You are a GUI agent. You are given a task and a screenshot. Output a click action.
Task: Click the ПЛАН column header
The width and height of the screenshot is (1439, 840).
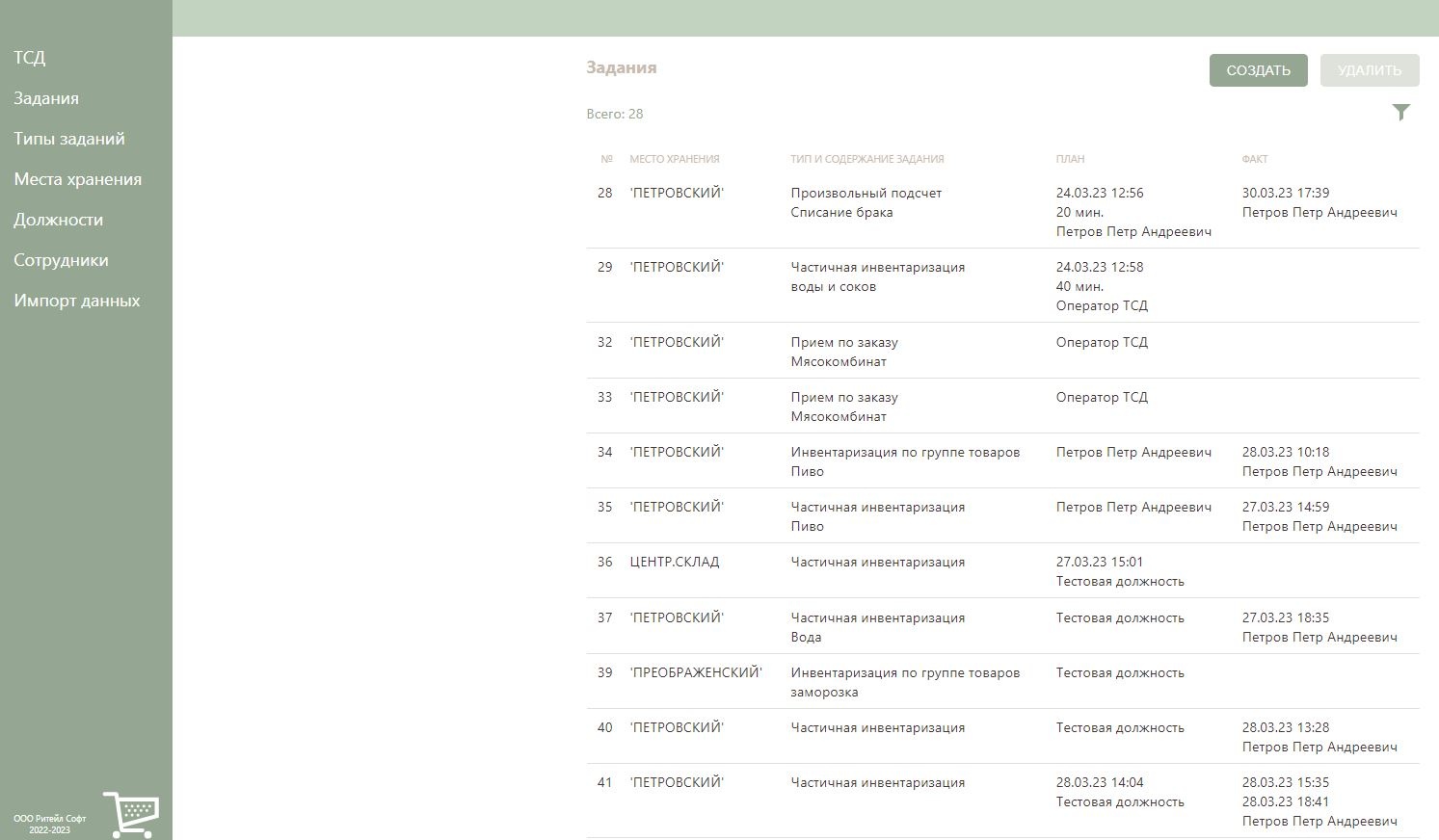(x=1070, y=159)
